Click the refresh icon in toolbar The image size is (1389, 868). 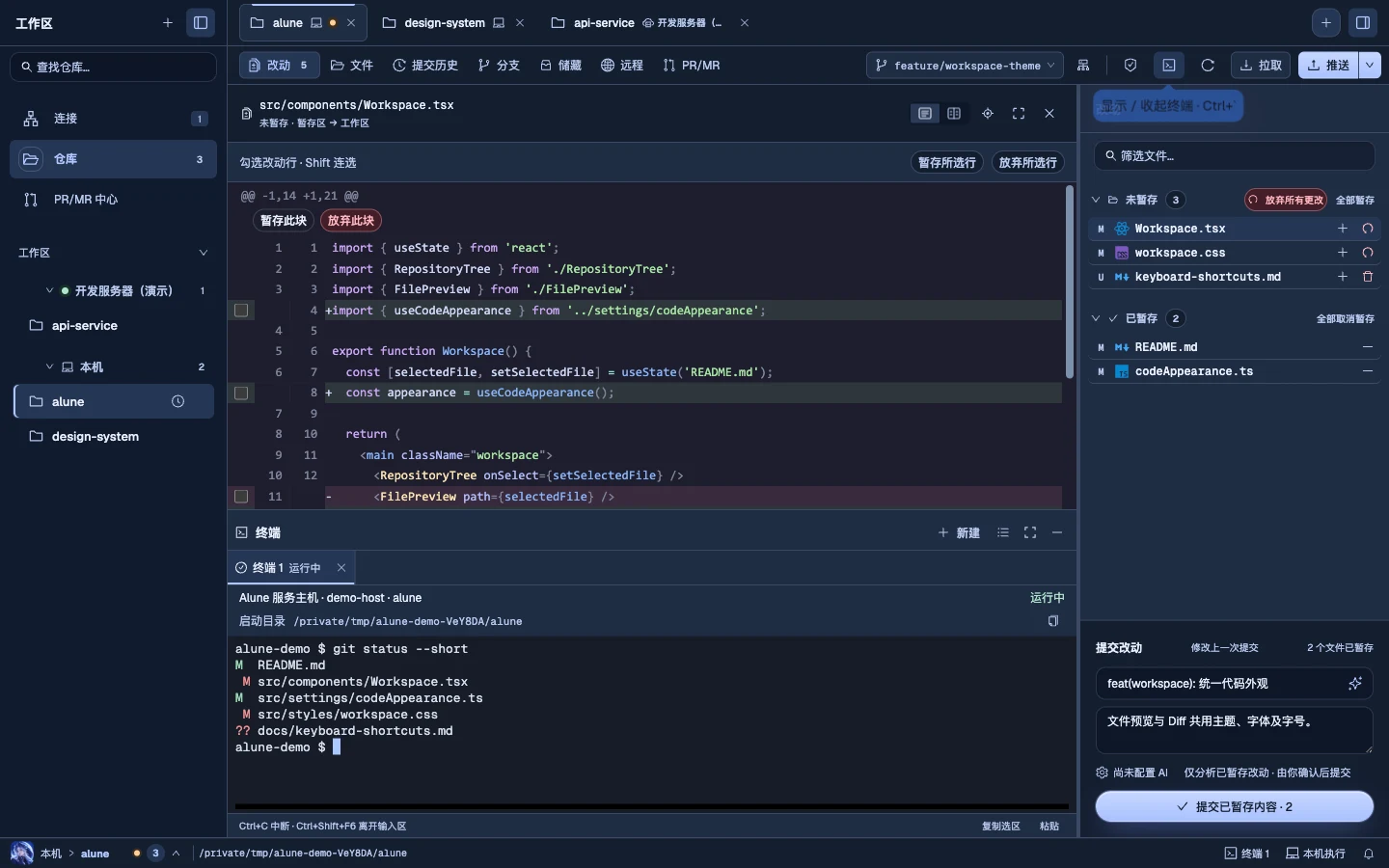pos(1208,66)
